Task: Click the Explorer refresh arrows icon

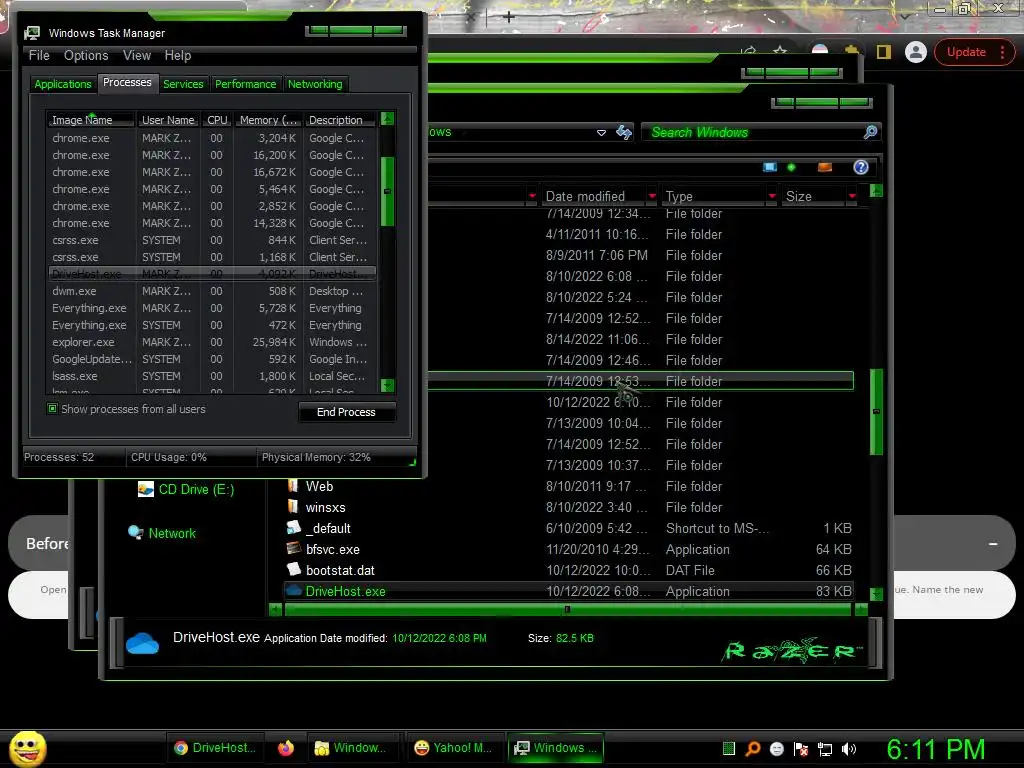Action: [x=624, y=133]
